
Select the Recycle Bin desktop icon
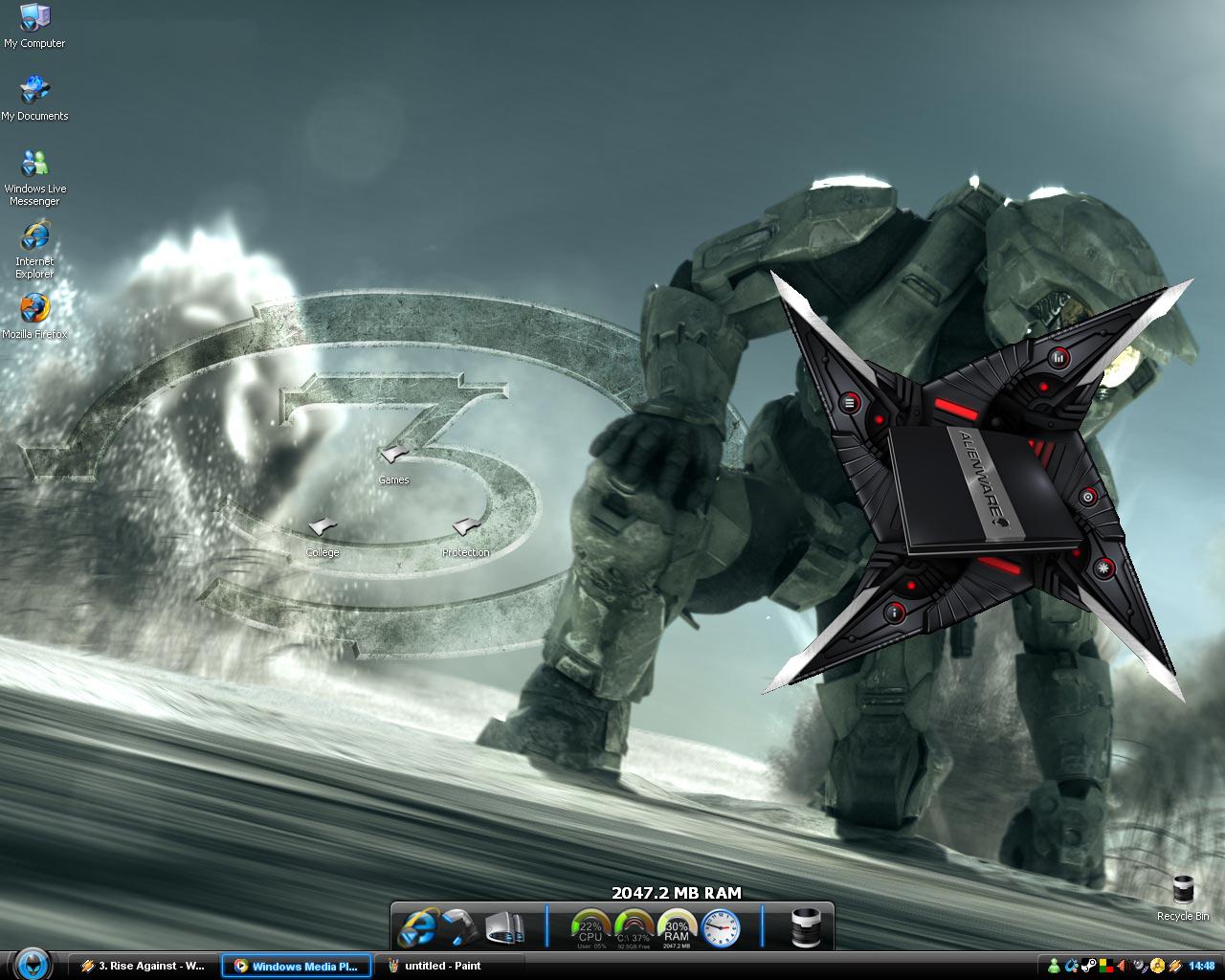click(x=1183, y=898)
